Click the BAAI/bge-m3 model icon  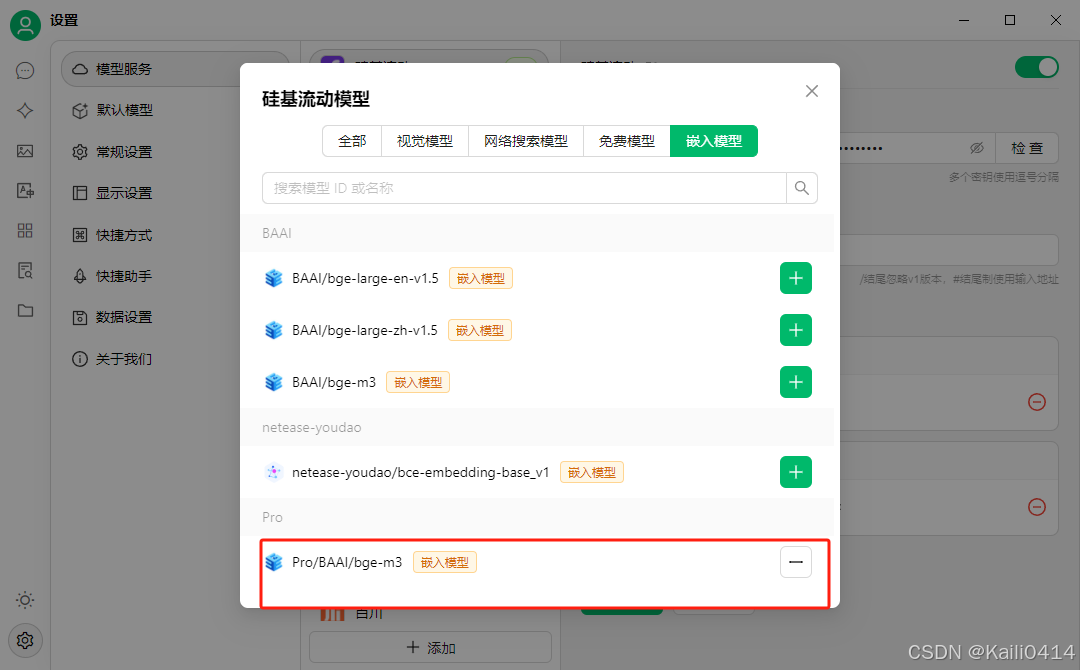273,382
